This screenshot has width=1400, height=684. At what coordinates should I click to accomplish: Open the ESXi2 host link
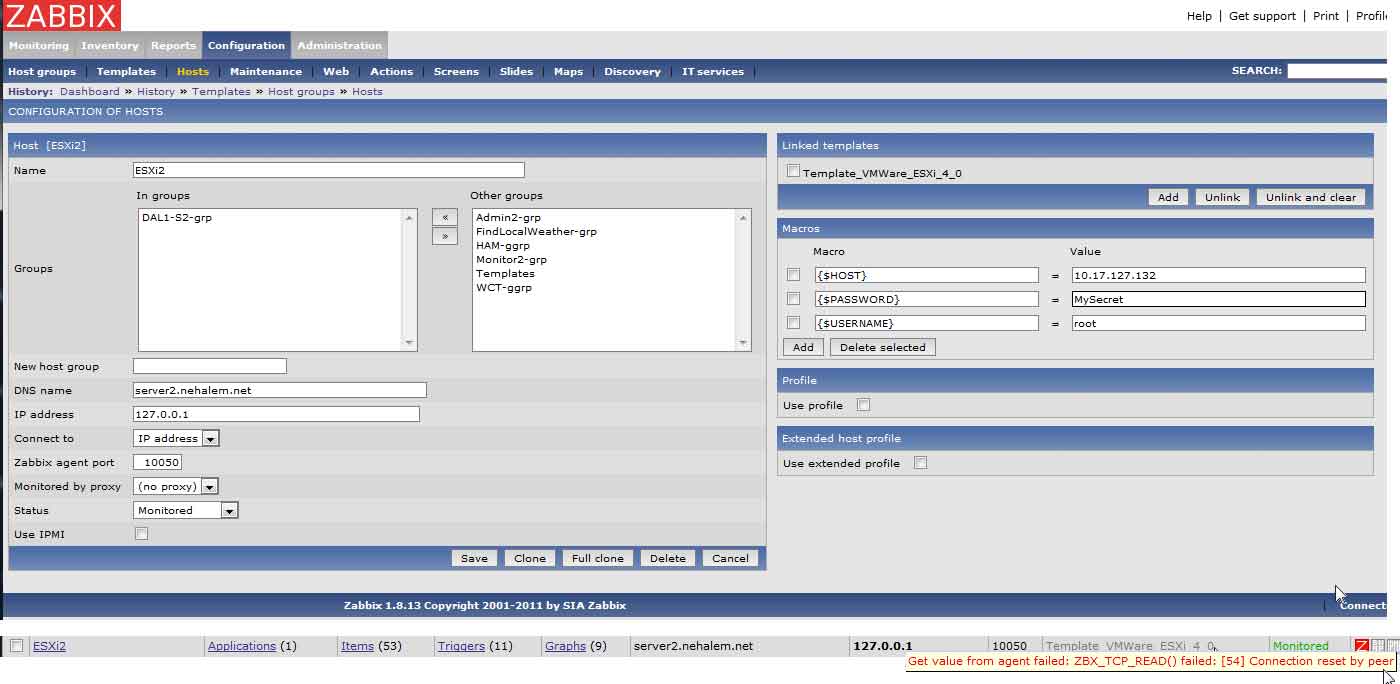pos(49,646)
